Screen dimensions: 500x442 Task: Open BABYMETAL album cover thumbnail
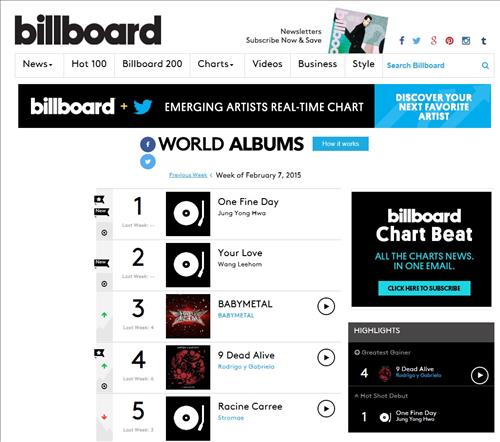coord(188,316)
